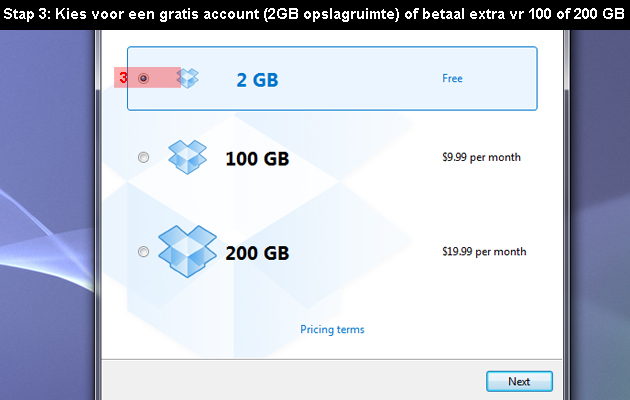Click the red number 3 step marker
The width and height of the screenshot is (630, 400).
point(123,78)
